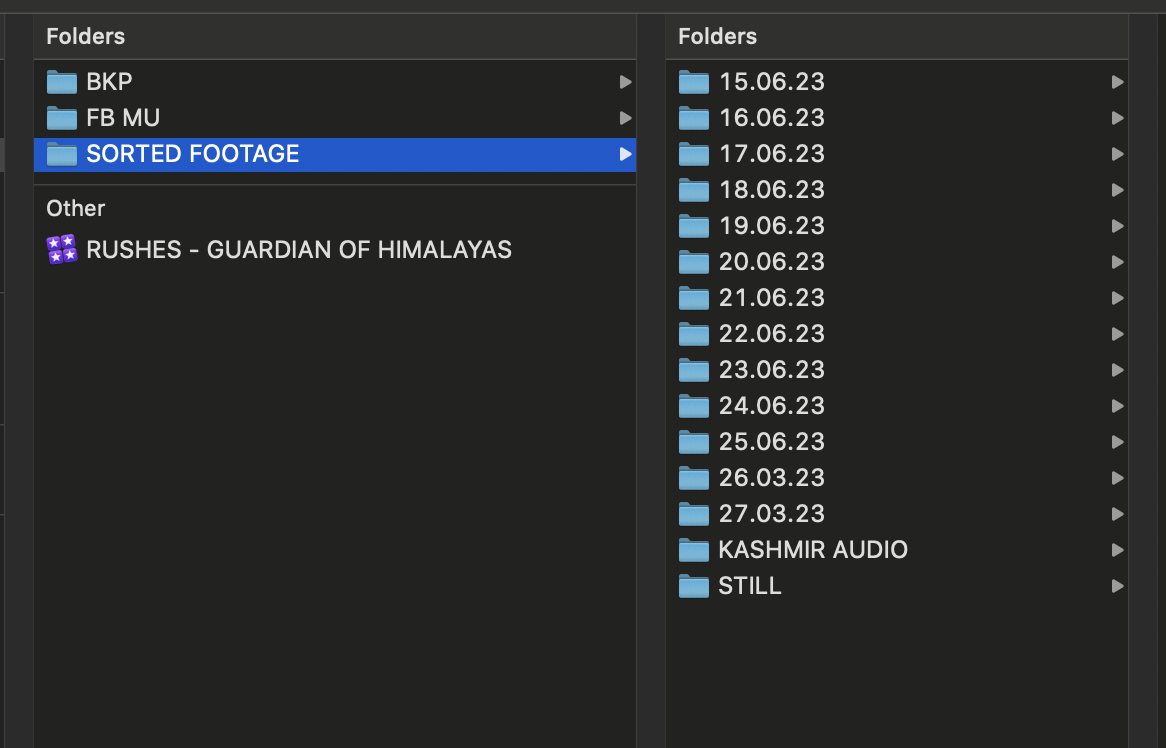Screen dimensions: 1166x748
Task: Select the 19.06.23 folder entry
Action: 771,226
